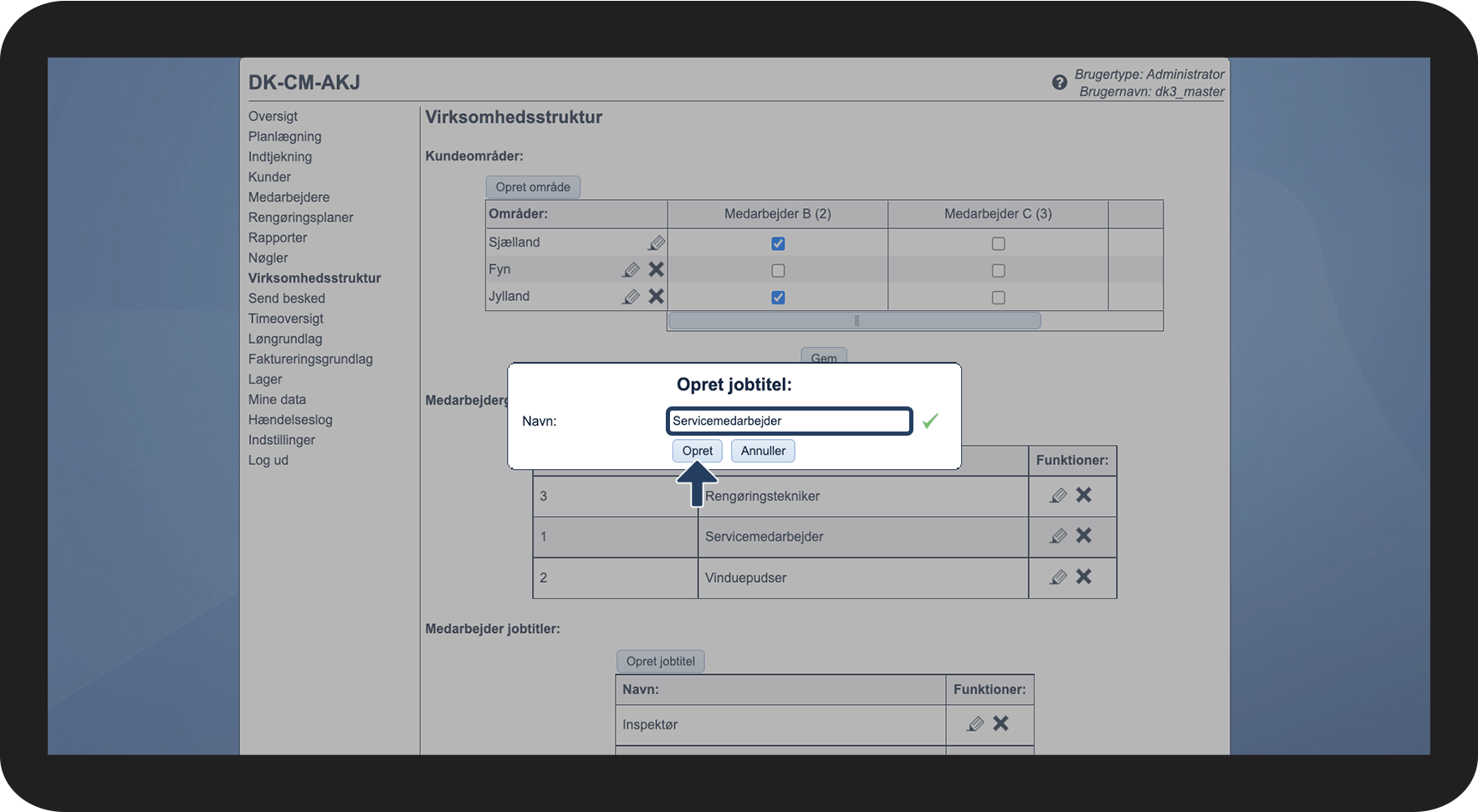Edit the Sjælland area with pencil icon

(x=657, y=243)
